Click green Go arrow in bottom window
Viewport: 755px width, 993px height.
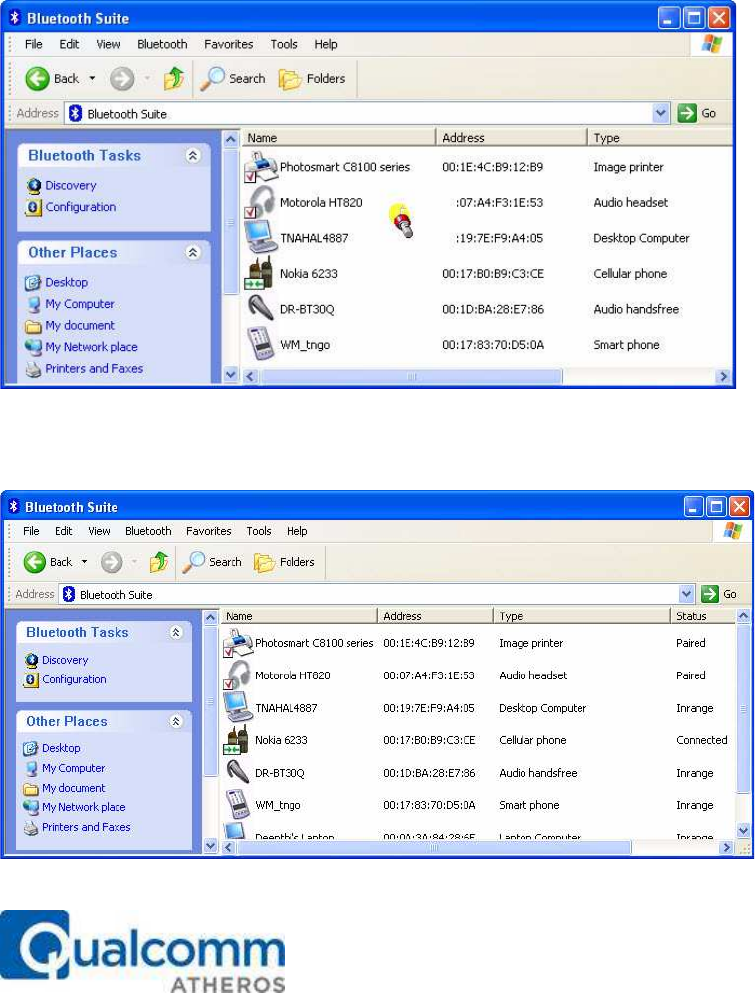(x=710, y=594)
